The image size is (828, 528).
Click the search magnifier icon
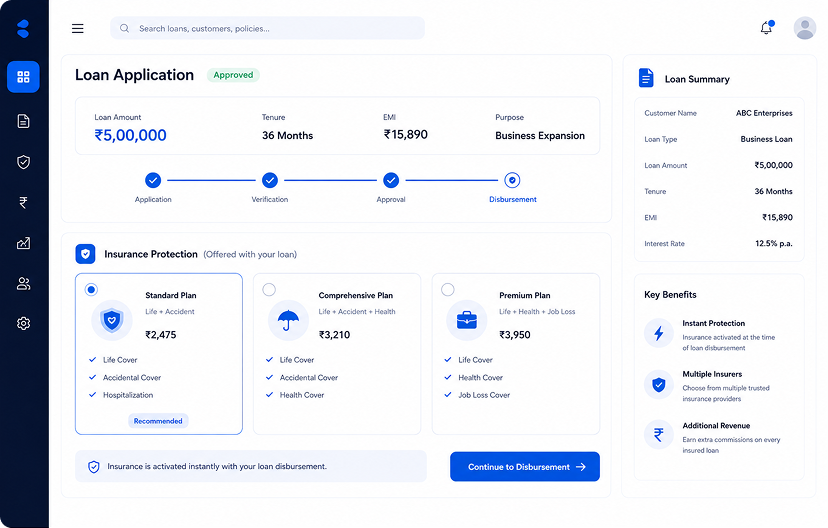125,28
